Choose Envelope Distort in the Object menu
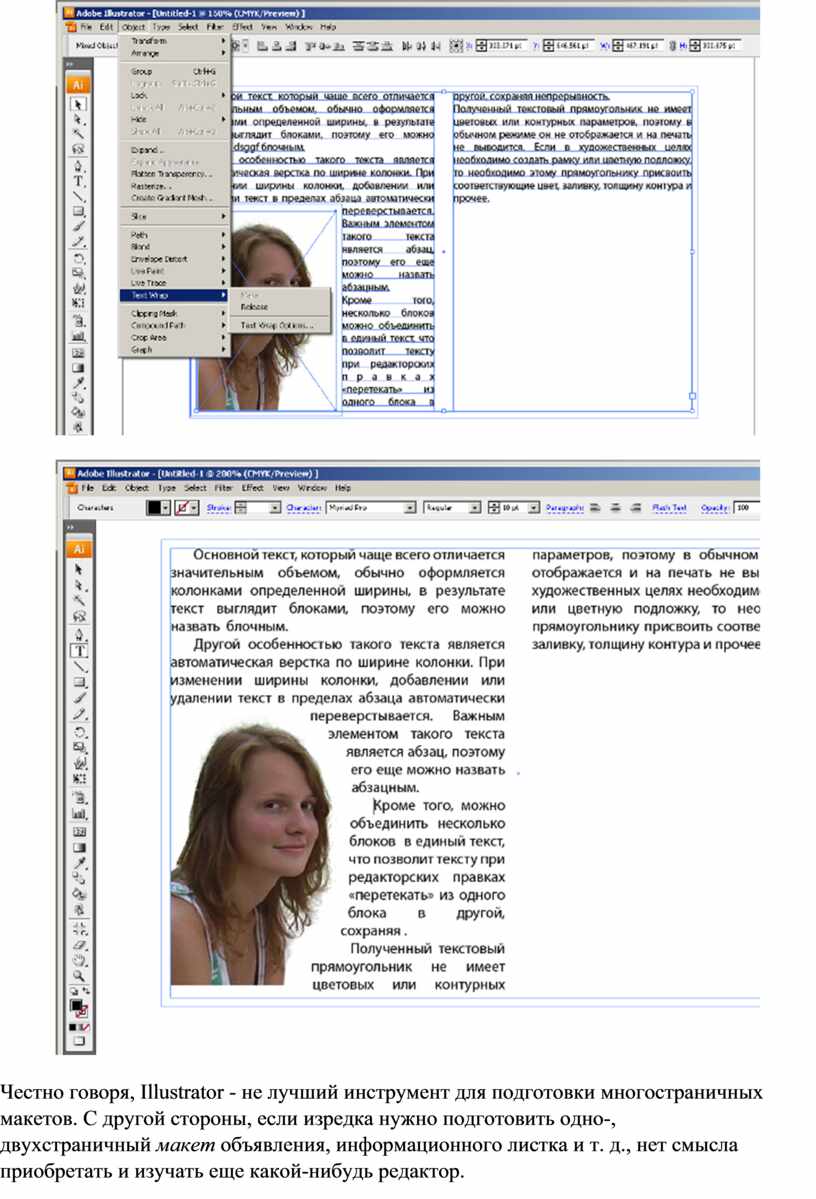The width and height of the screenshot is (816, 1199). point(173,258)
